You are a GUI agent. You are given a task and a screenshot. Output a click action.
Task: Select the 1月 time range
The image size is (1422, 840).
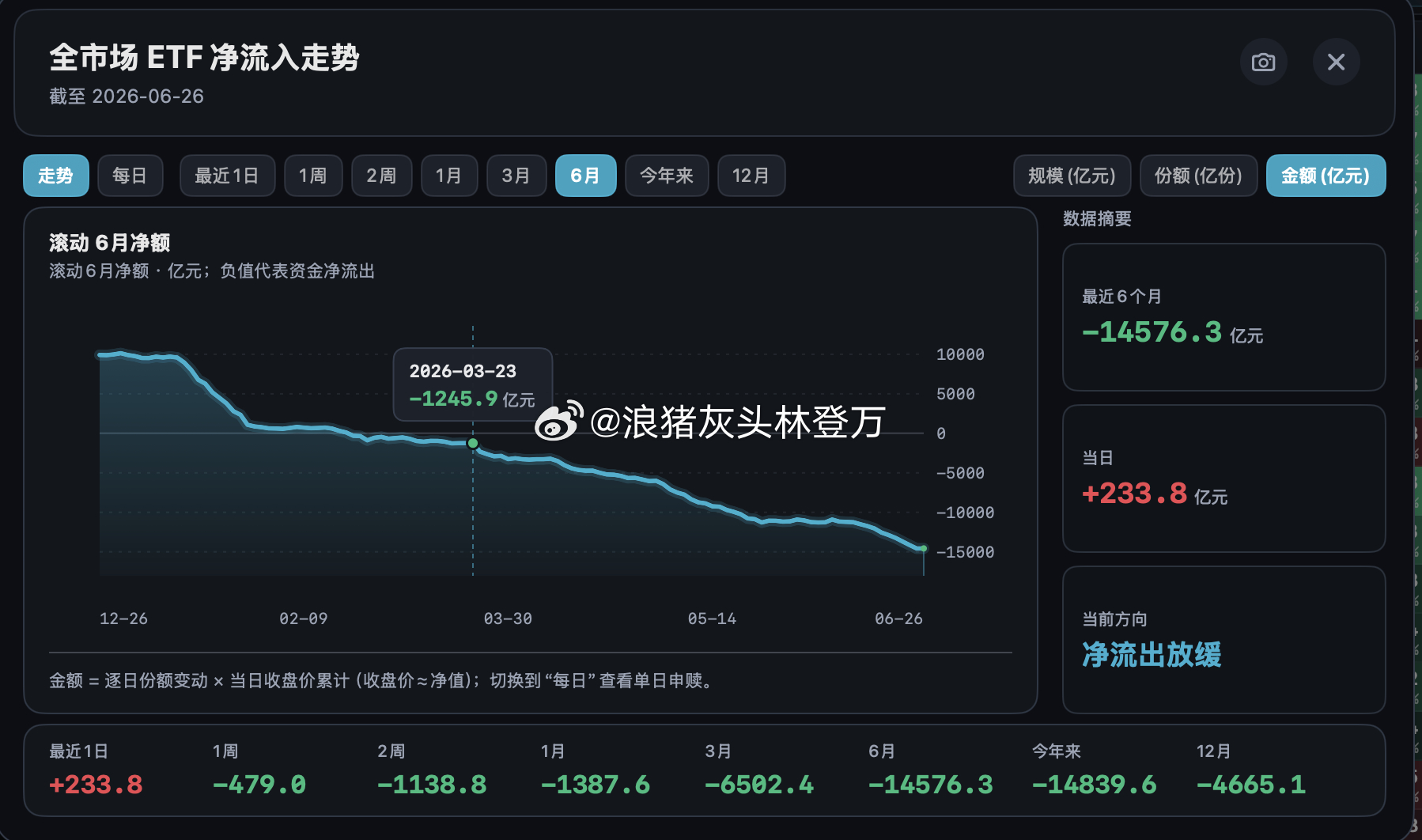pos(449,176)
